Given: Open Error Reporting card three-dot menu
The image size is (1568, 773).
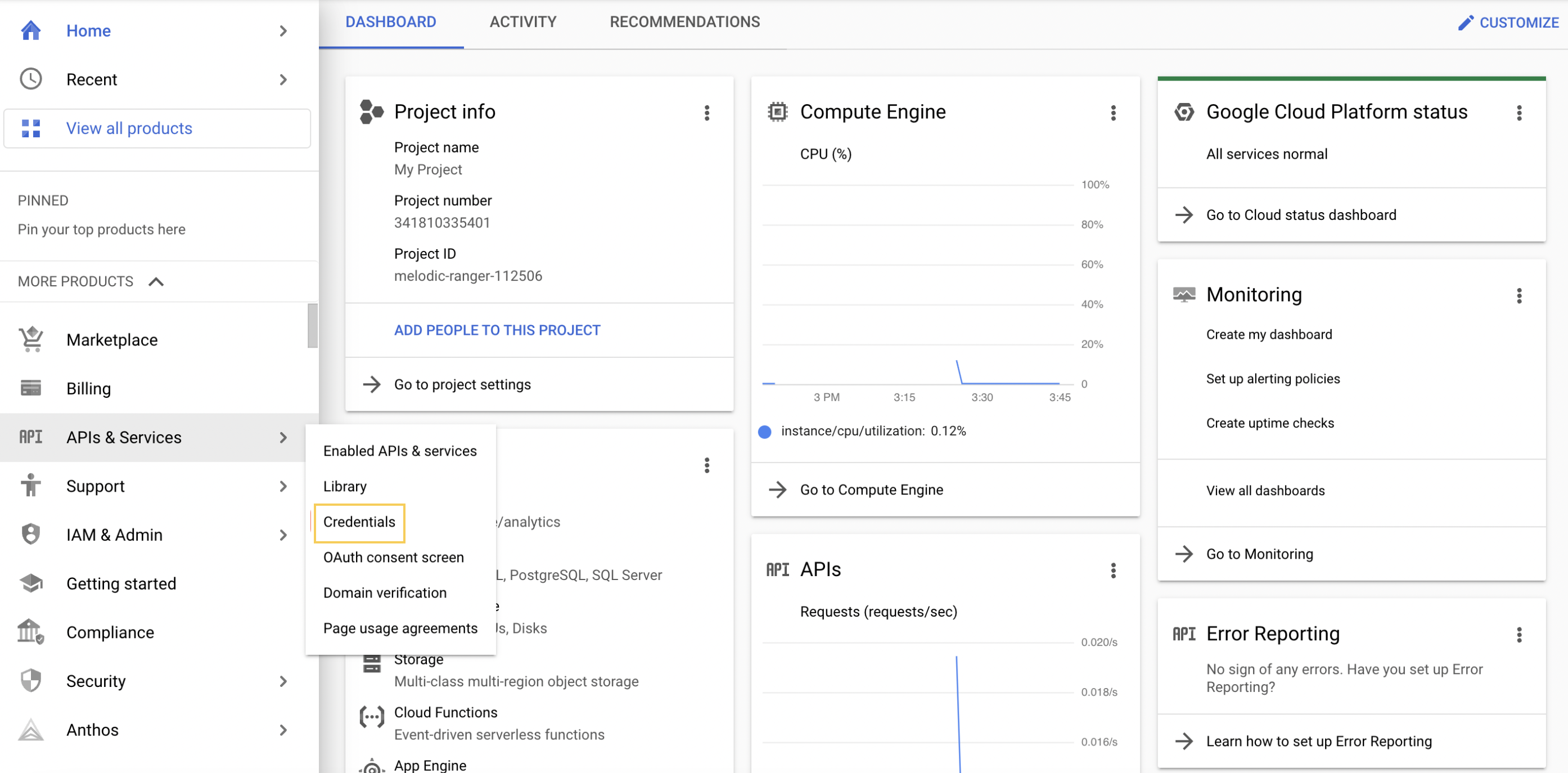Looking at the screenshot, I should click(1519, 635).
